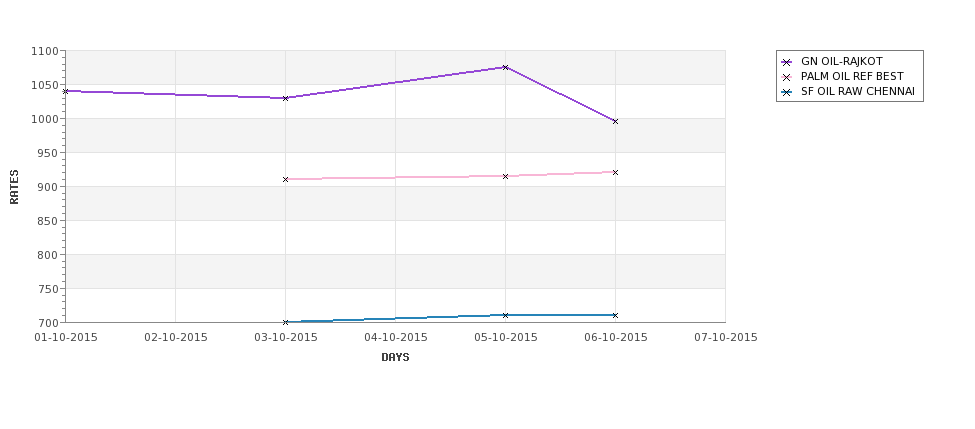Click the PALM OIL REF BEST legend text
This screenshot has width=975, height=429.
coord(852,76)
